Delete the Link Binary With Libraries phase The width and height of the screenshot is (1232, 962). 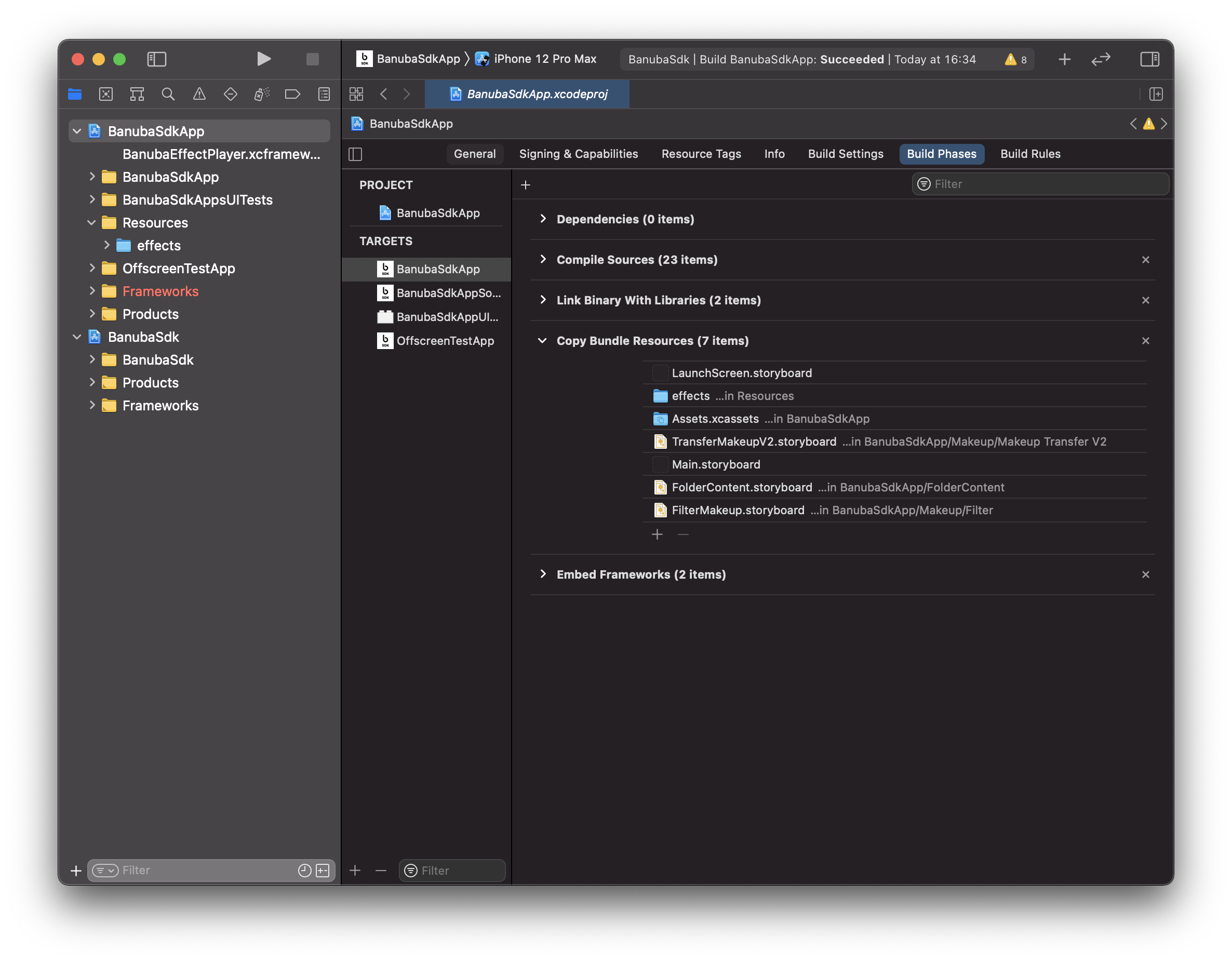[x=1145, y=300]
